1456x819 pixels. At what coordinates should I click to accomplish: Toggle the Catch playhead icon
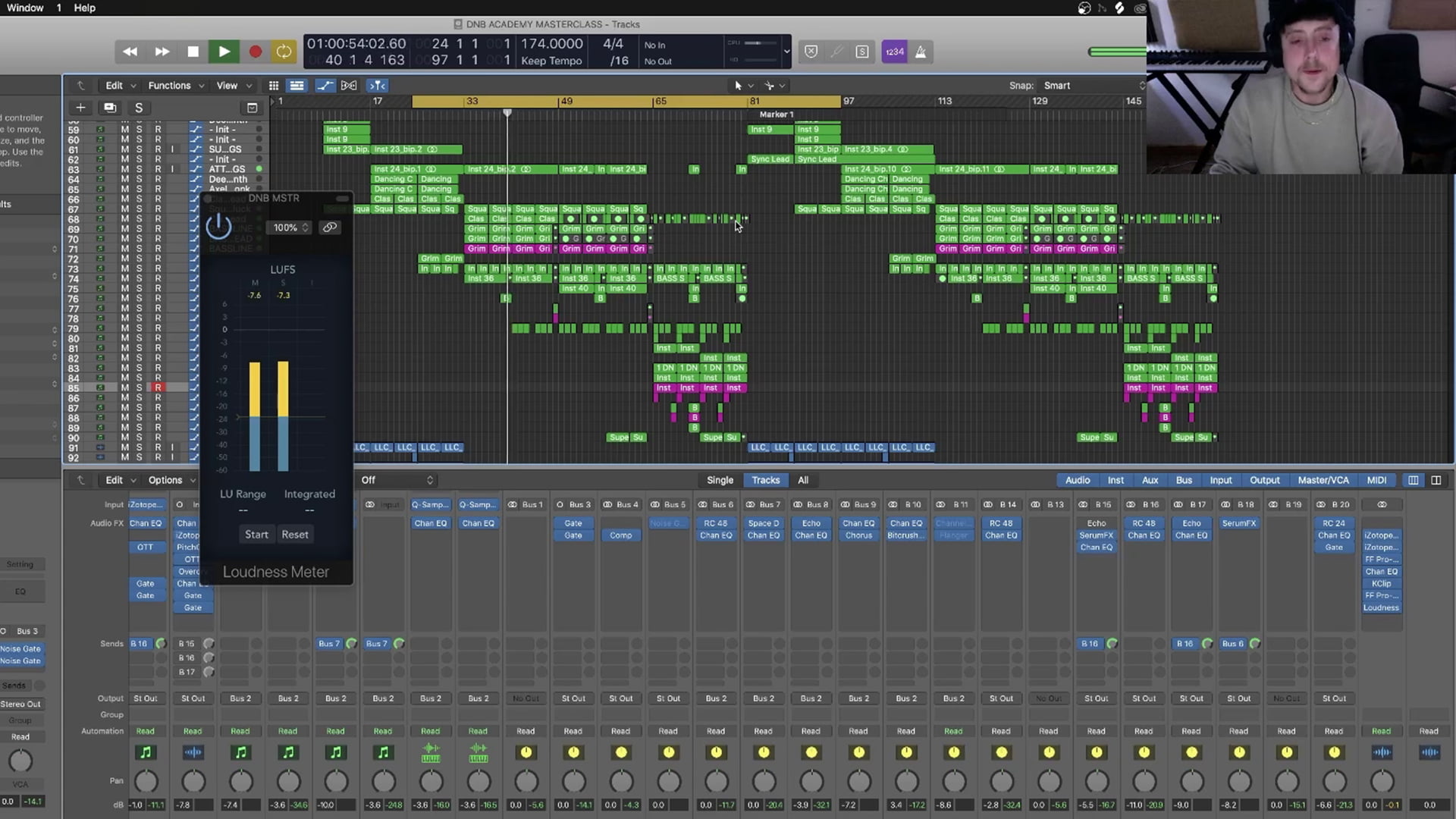click(x=377, y=86)
